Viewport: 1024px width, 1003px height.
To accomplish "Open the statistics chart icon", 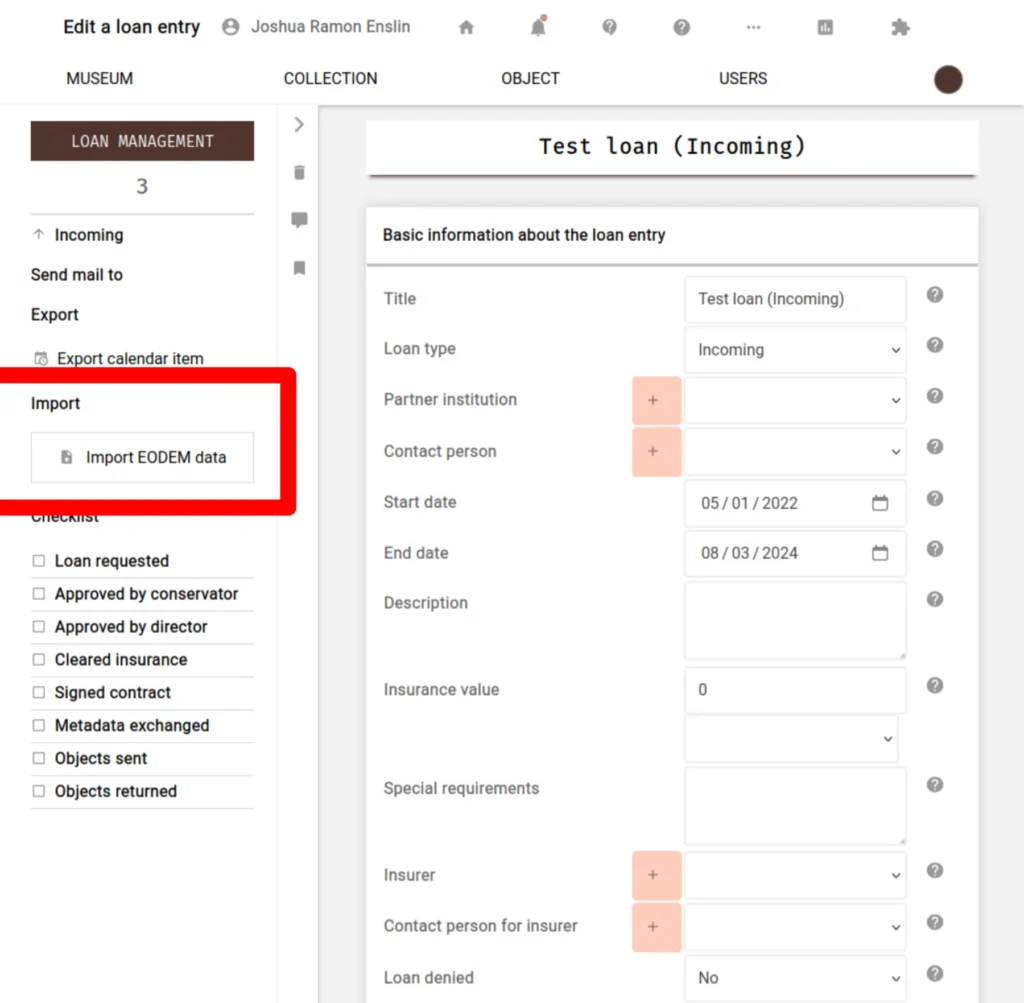I will tap(825, 27).
